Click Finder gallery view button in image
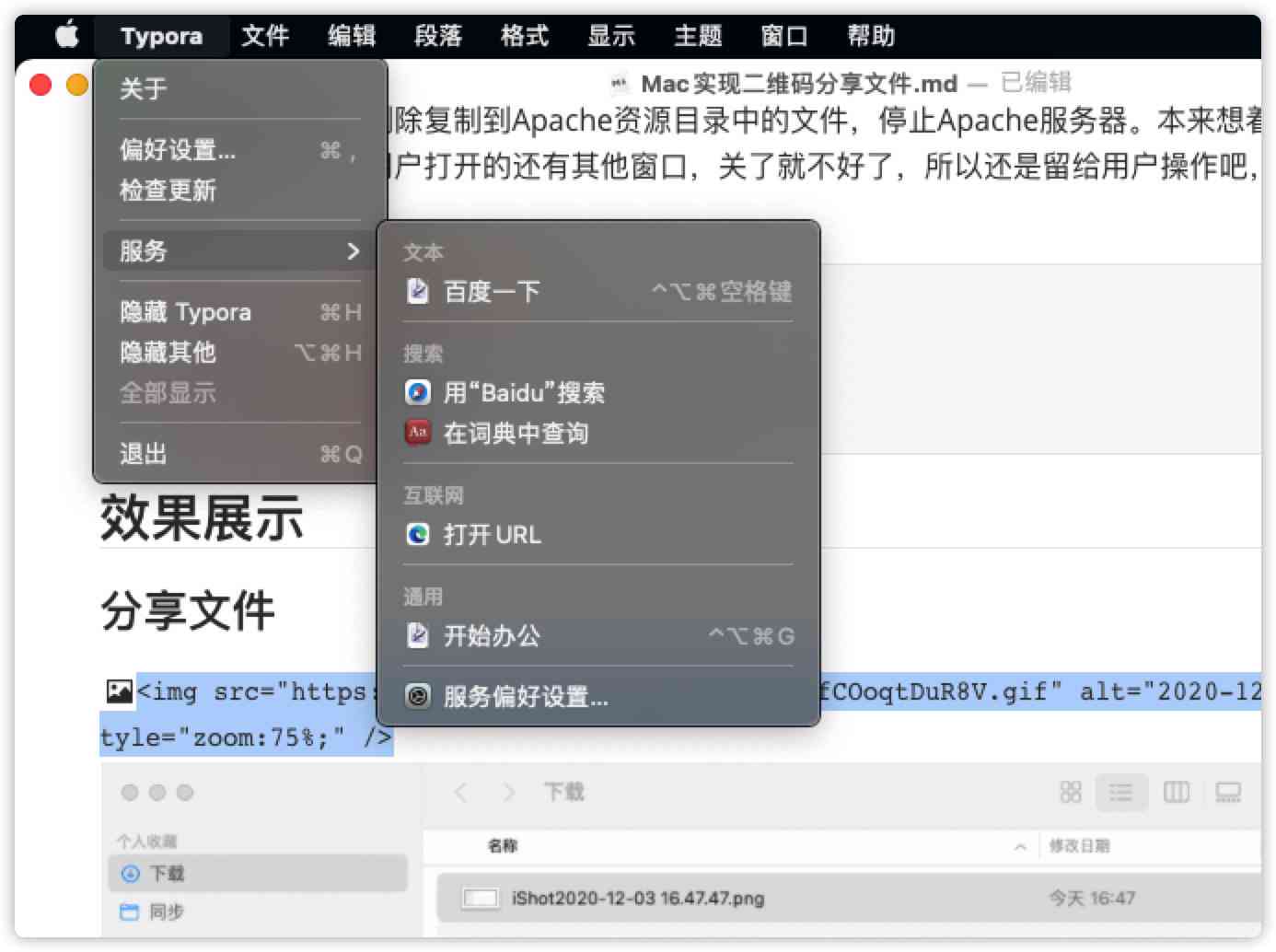 coord(1228,792)
